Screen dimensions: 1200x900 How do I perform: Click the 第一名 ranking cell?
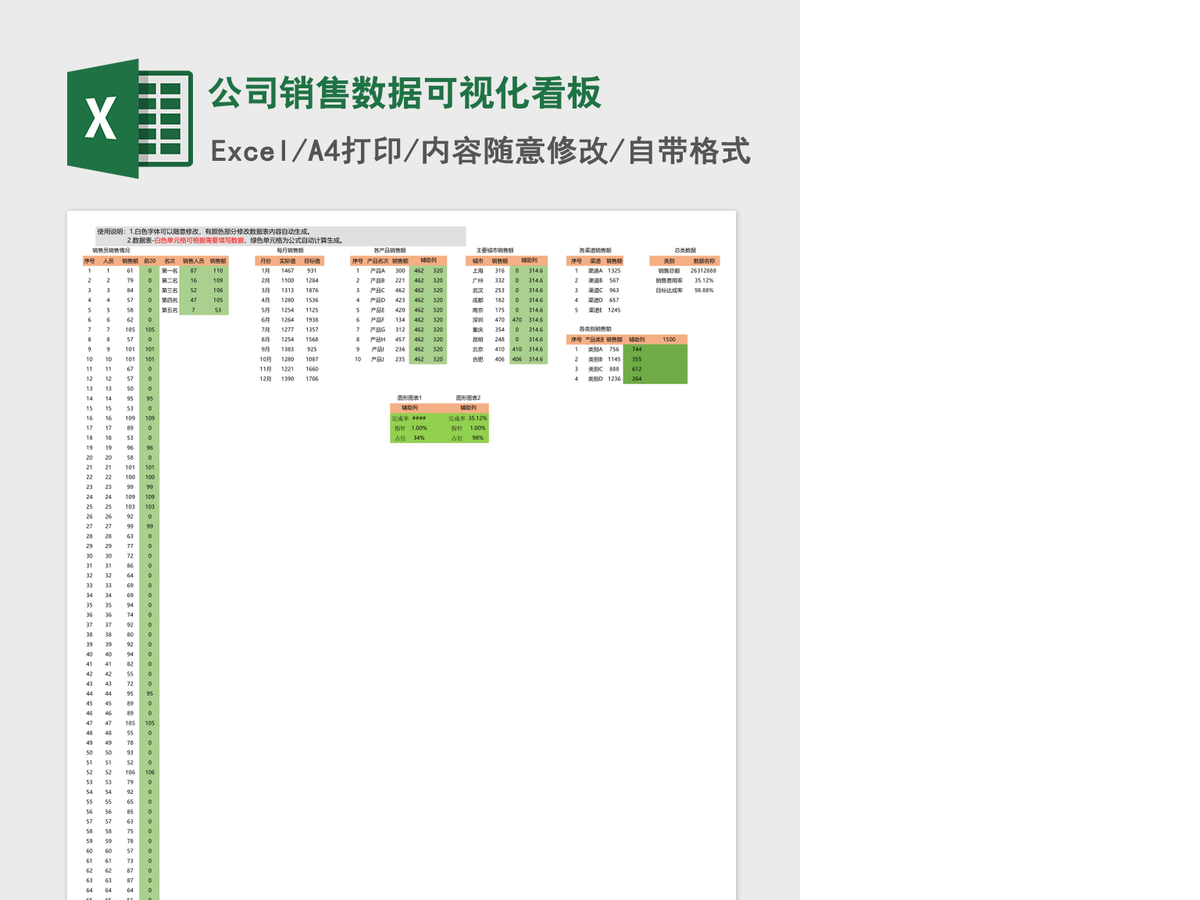point(169,270)
